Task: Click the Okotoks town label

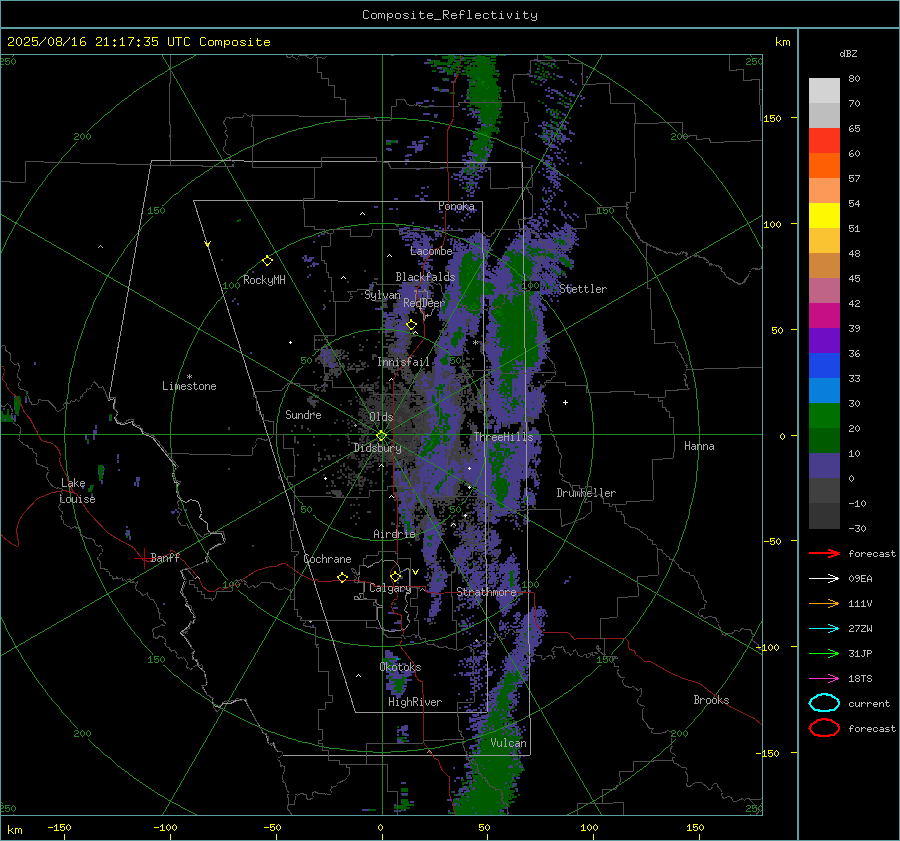Action: 400,667
